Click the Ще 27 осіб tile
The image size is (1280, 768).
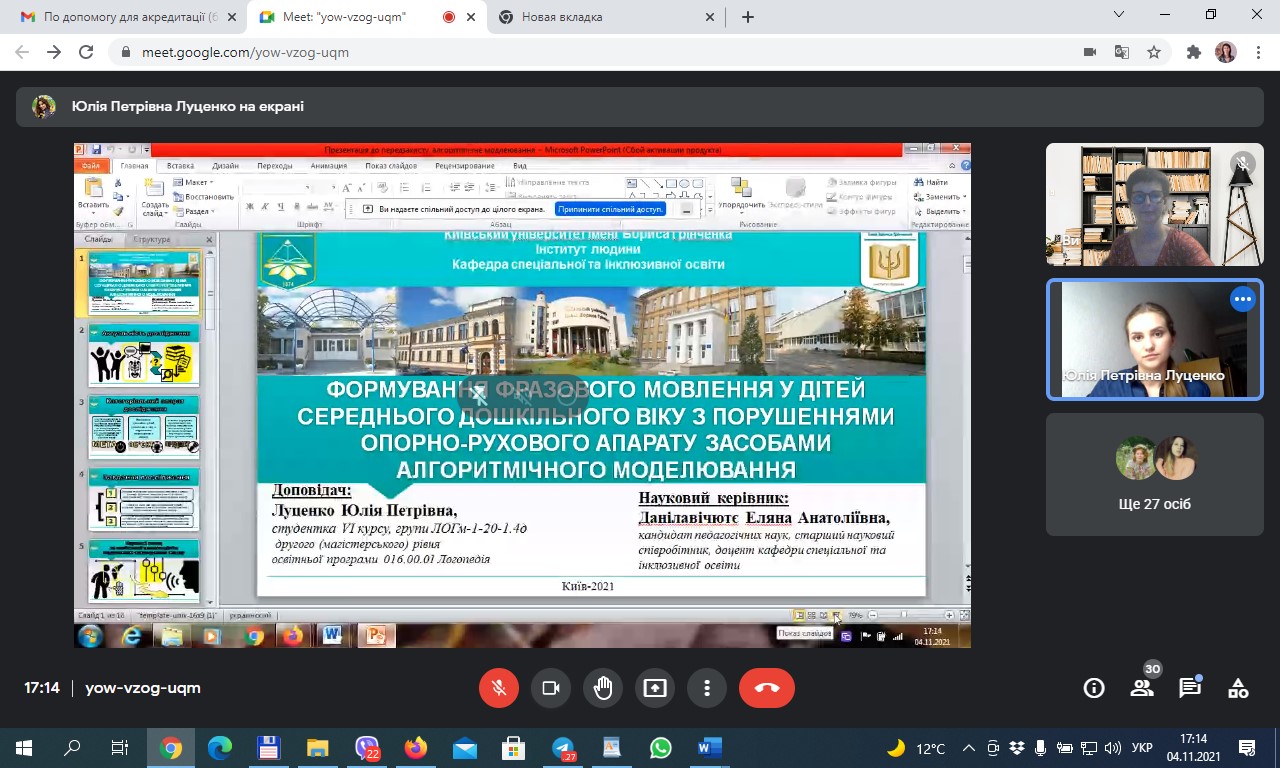coord(1155,474)
